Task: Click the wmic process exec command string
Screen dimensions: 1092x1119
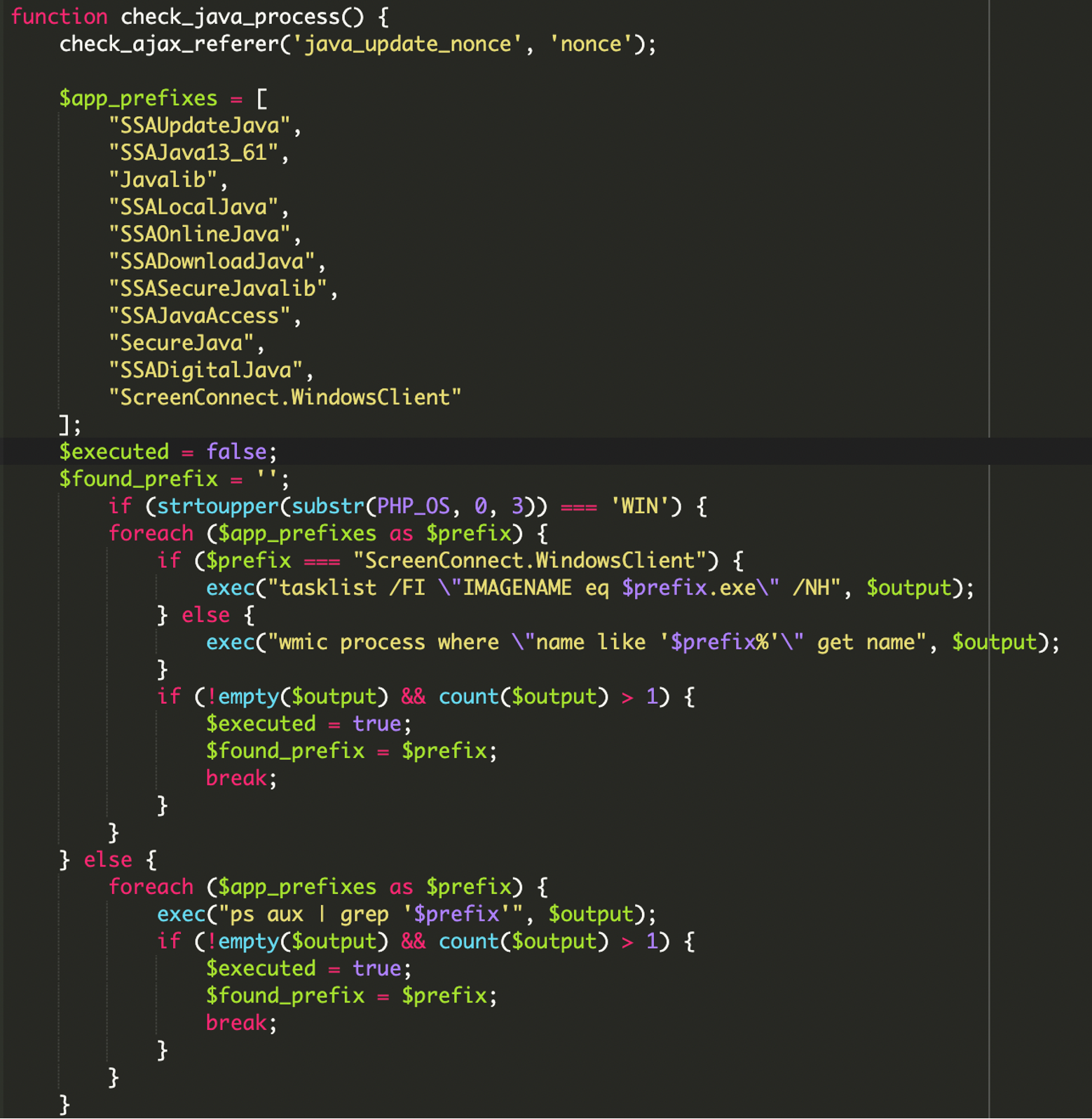Action: pyautogui.click(x=596, y=642)
